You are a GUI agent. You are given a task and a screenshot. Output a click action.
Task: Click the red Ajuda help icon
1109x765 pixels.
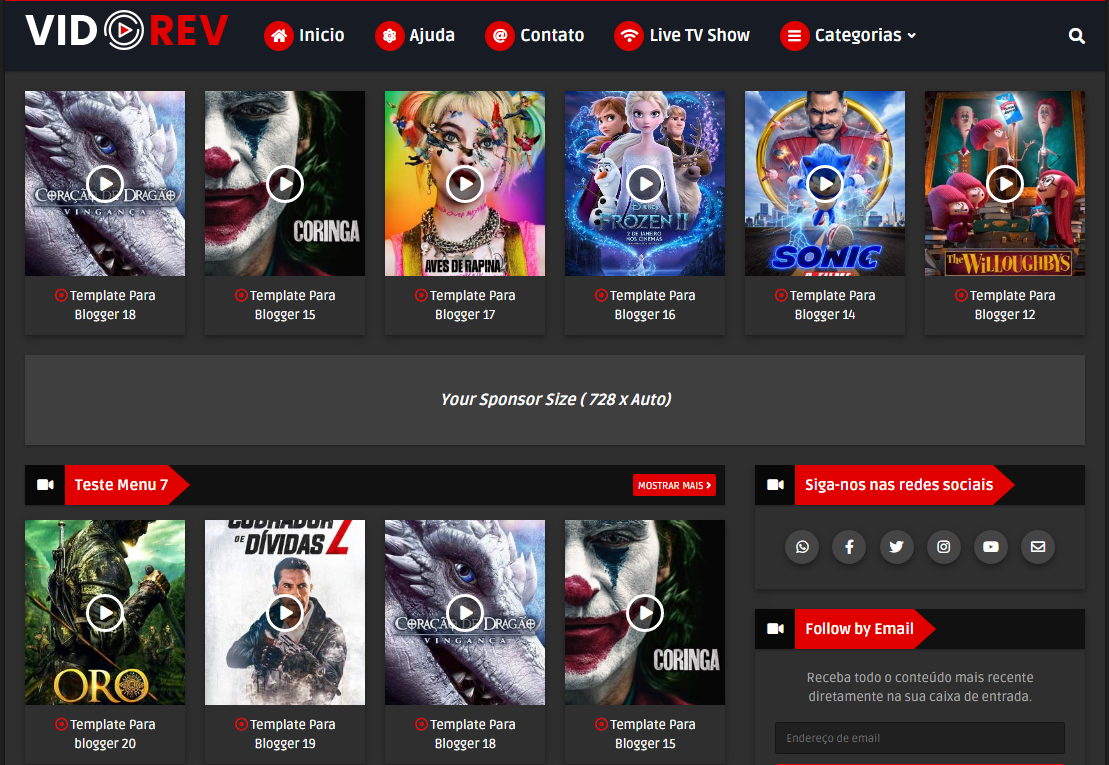pyautogui.click(x=389, y=35)
